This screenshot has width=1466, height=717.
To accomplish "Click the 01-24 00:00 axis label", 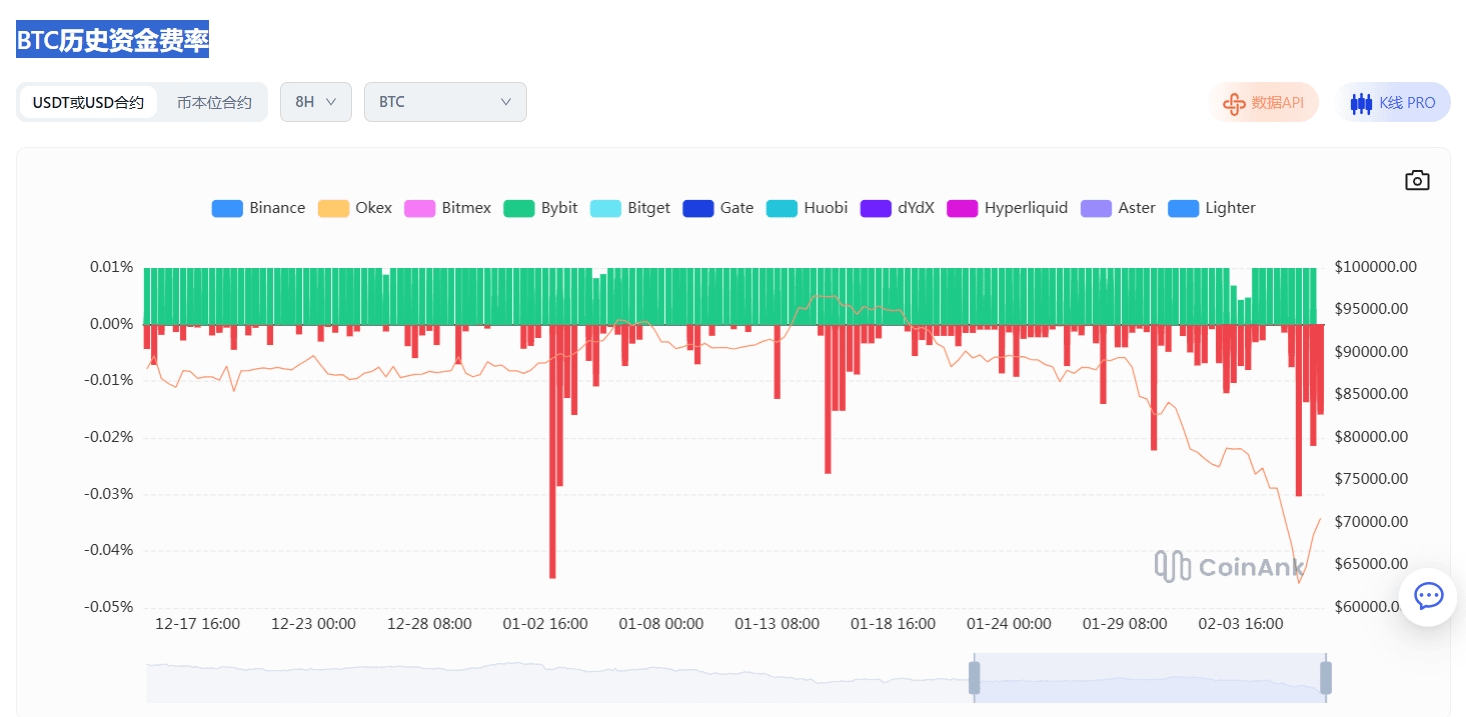I will pos(1009,624).
